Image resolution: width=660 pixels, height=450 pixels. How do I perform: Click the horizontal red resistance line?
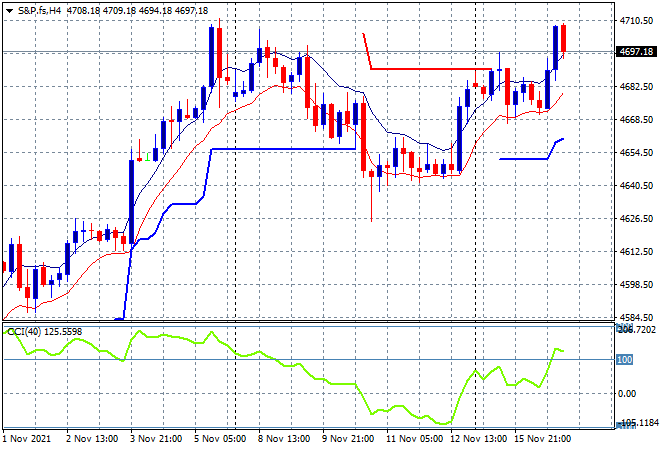coord(431,69)
